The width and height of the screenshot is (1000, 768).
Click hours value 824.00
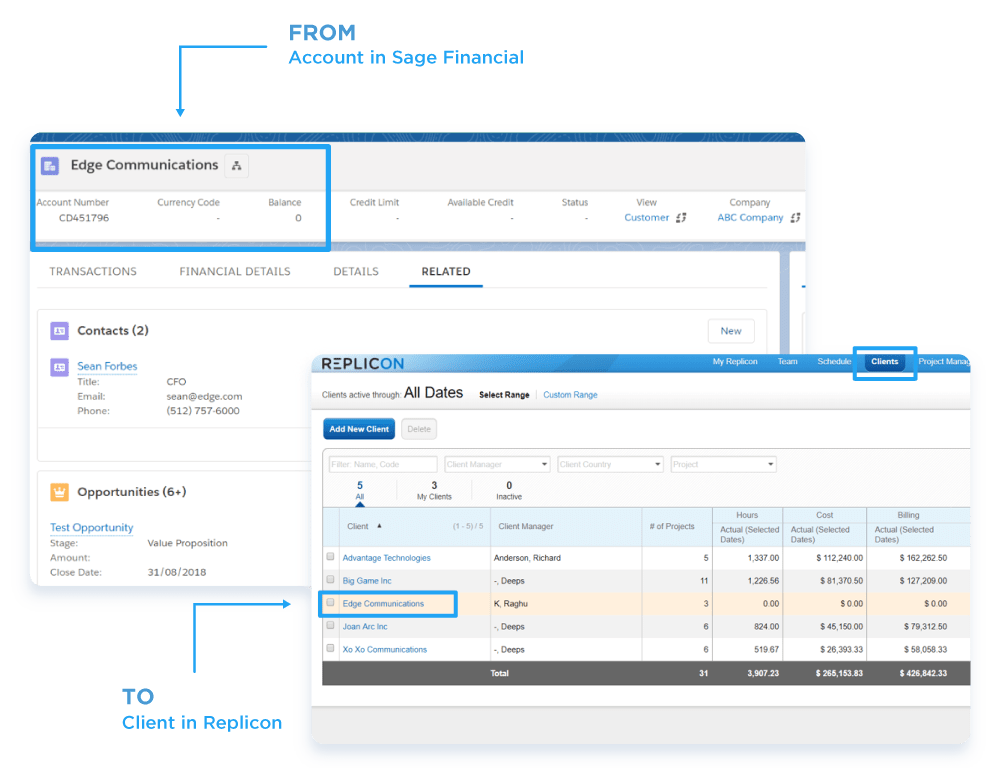pyautogui.click(x=766, y=626)
